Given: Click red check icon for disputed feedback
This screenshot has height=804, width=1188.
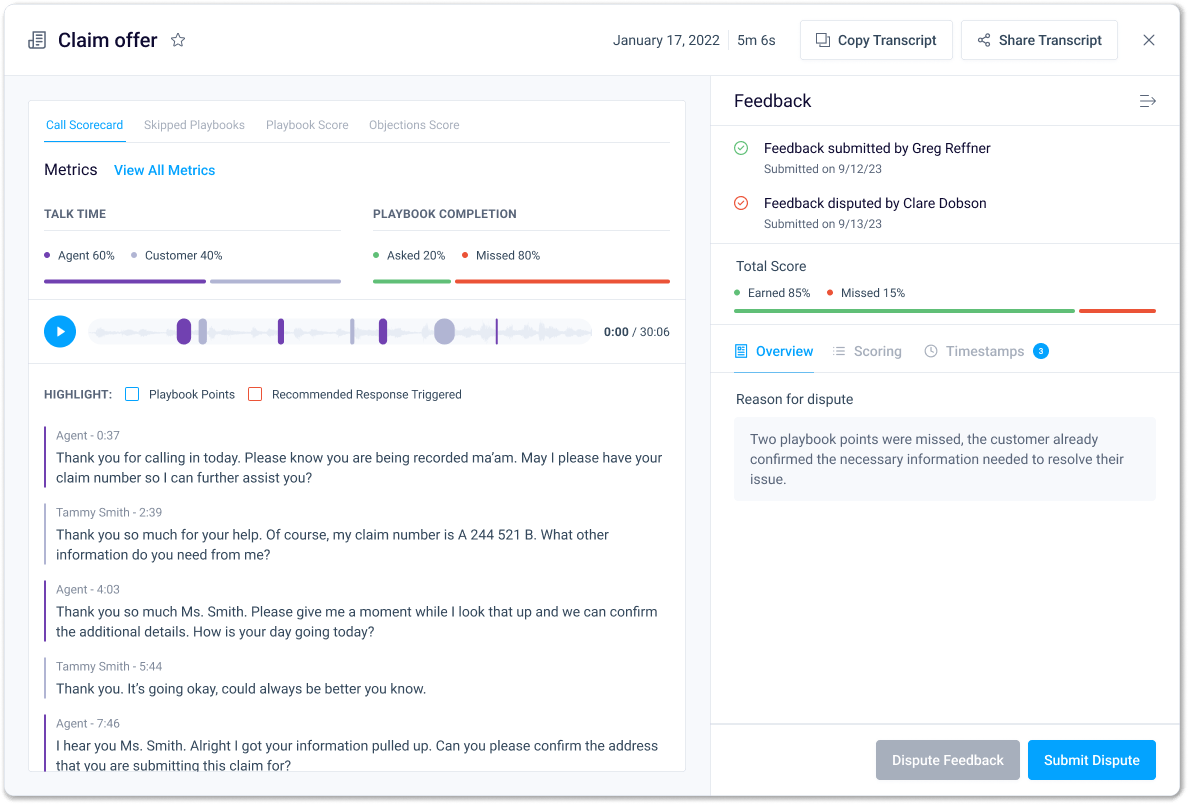Looking at the screenshot, I should 741,203.
